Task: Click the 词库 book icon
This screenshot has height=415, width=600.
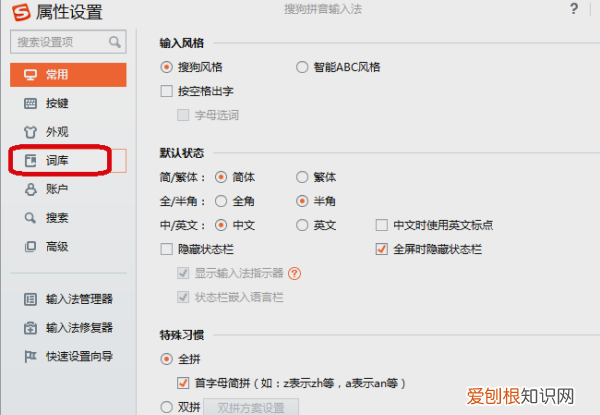Action: [30, 161]
